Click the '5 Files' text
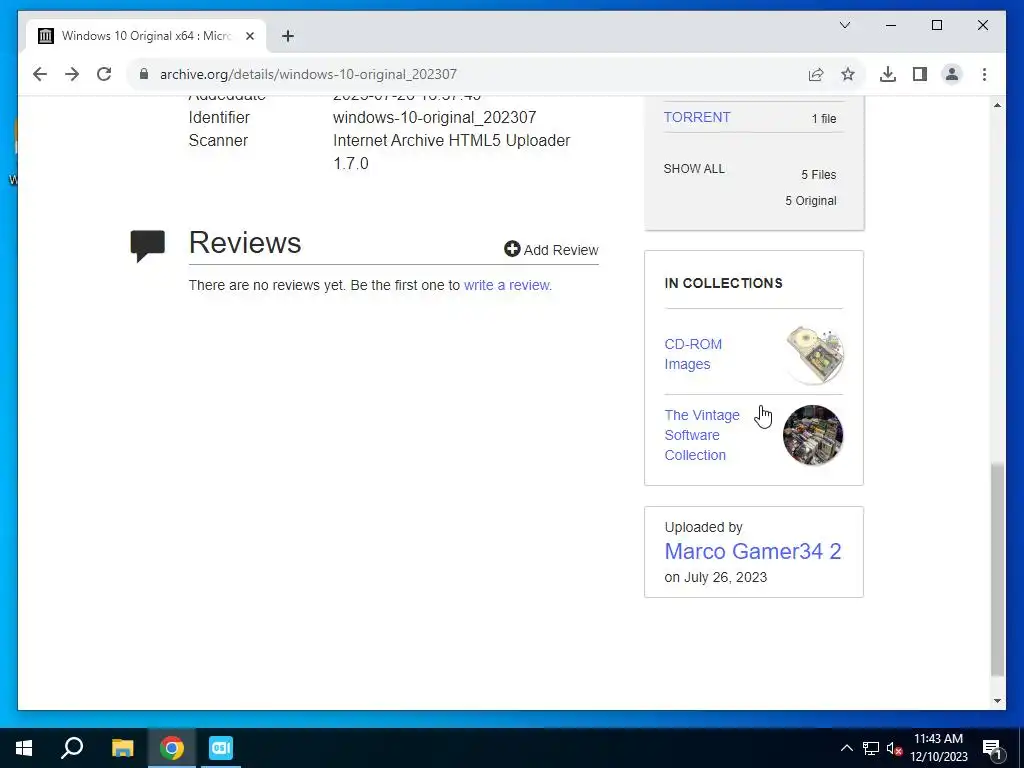 click(x=818, y=175)
